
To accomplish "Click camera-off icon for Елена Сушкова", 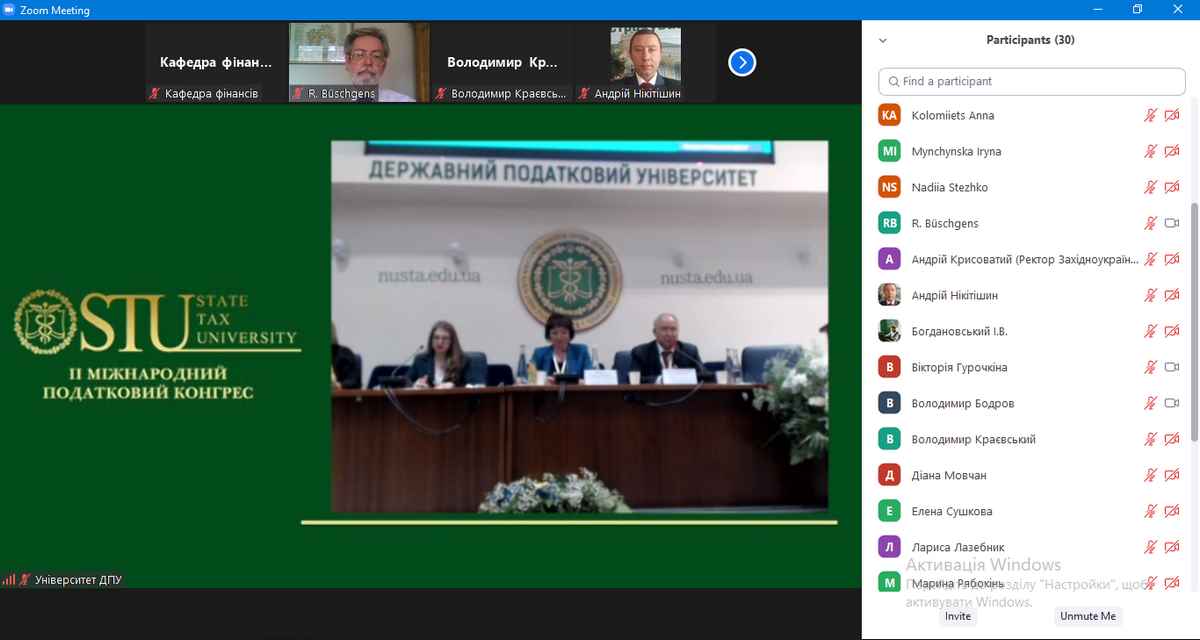I will click(1172, 512).
